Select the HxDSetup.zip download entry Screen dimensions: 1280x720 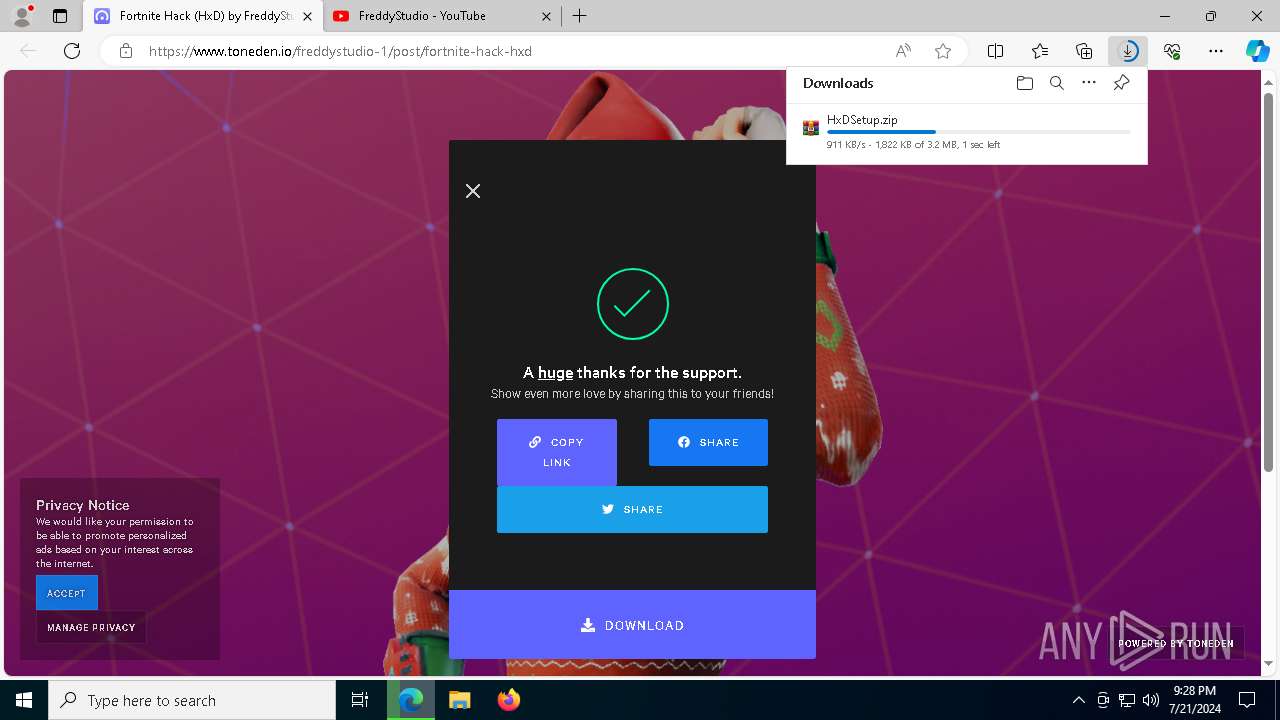[967, 131]
